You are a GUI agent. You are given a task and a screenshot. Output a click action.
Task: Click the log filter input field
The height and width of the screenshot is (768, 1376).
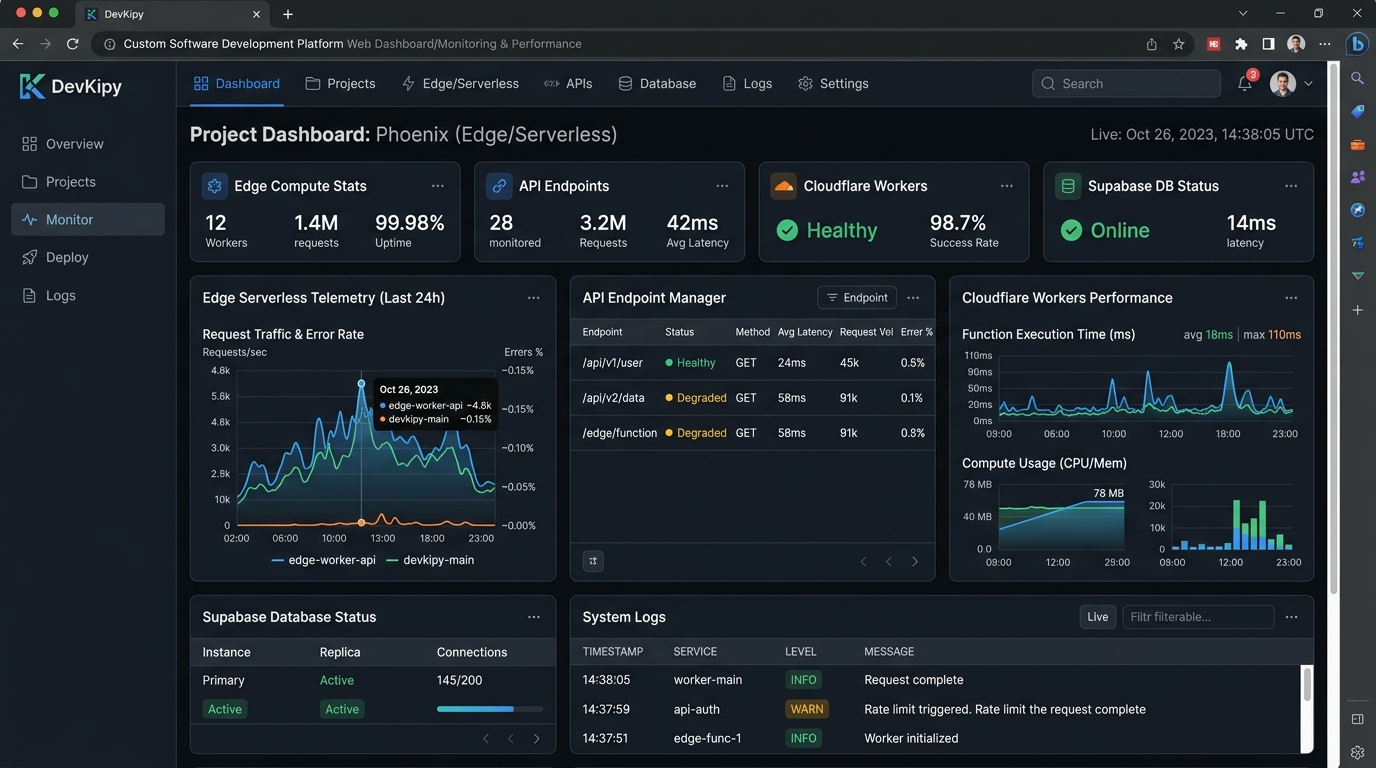coord(1198,617)
